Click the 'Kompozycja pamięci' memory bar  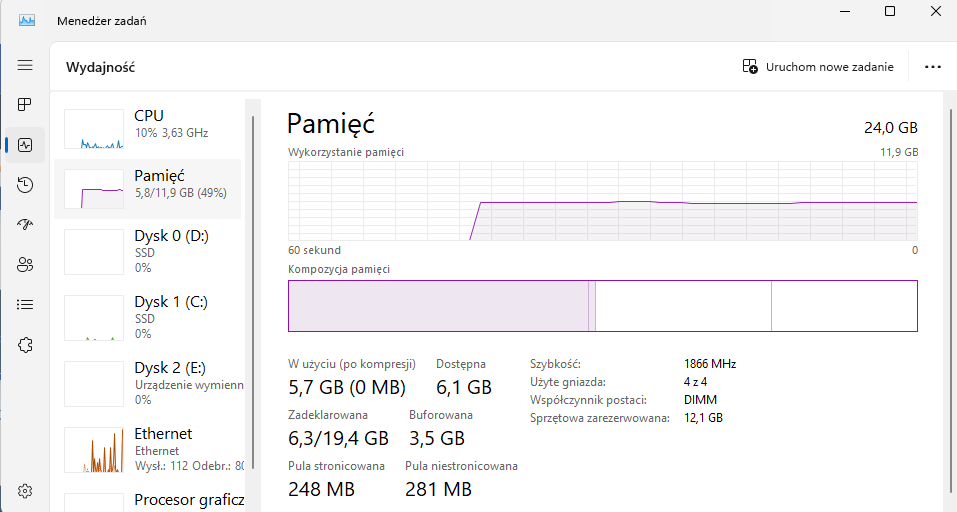pyautogui.click(x=602, y=306)
